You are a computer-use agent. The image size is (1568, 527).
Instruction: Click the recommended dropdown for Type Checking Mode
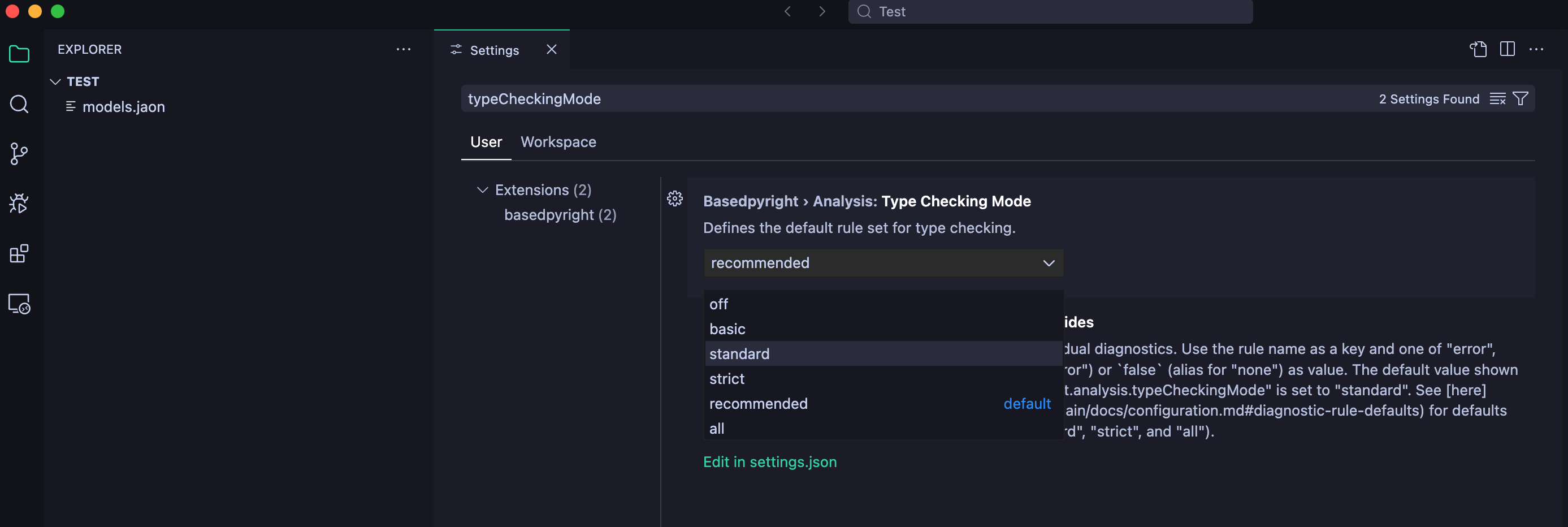pyautogui.click(x=882, y=263)
